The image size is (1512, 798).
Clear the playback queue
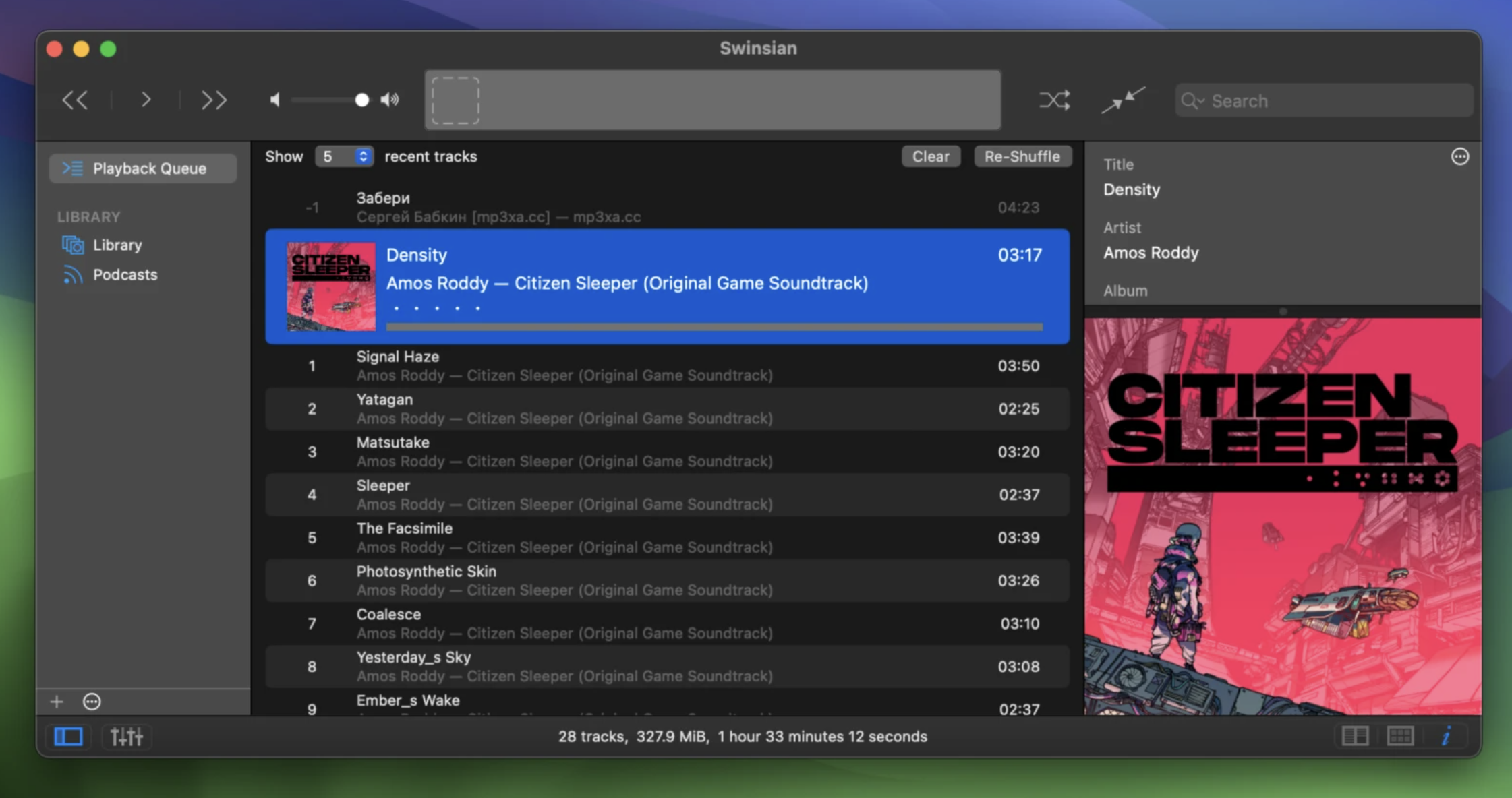pyautogui.click(x=930, y=156)
